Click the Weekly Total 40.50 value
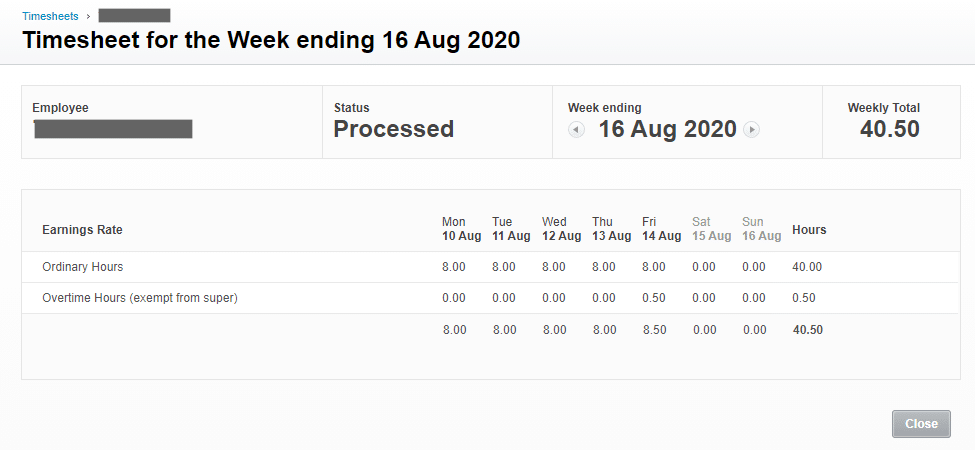Viewport: 975px width, 450px height. click(x=889, y=129)
